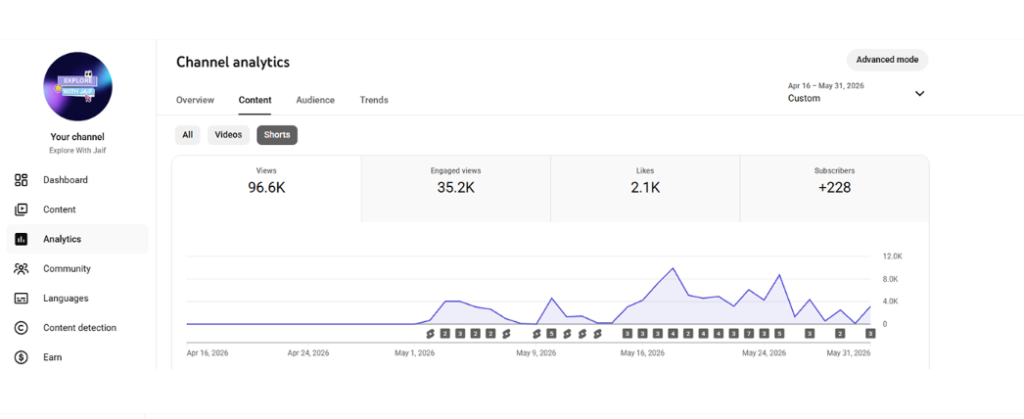Viewport: 1024px width, 419px height.
Task: Show the Likes metric card 2.1K
Action: pyautogui.click(x=645, y=189)
